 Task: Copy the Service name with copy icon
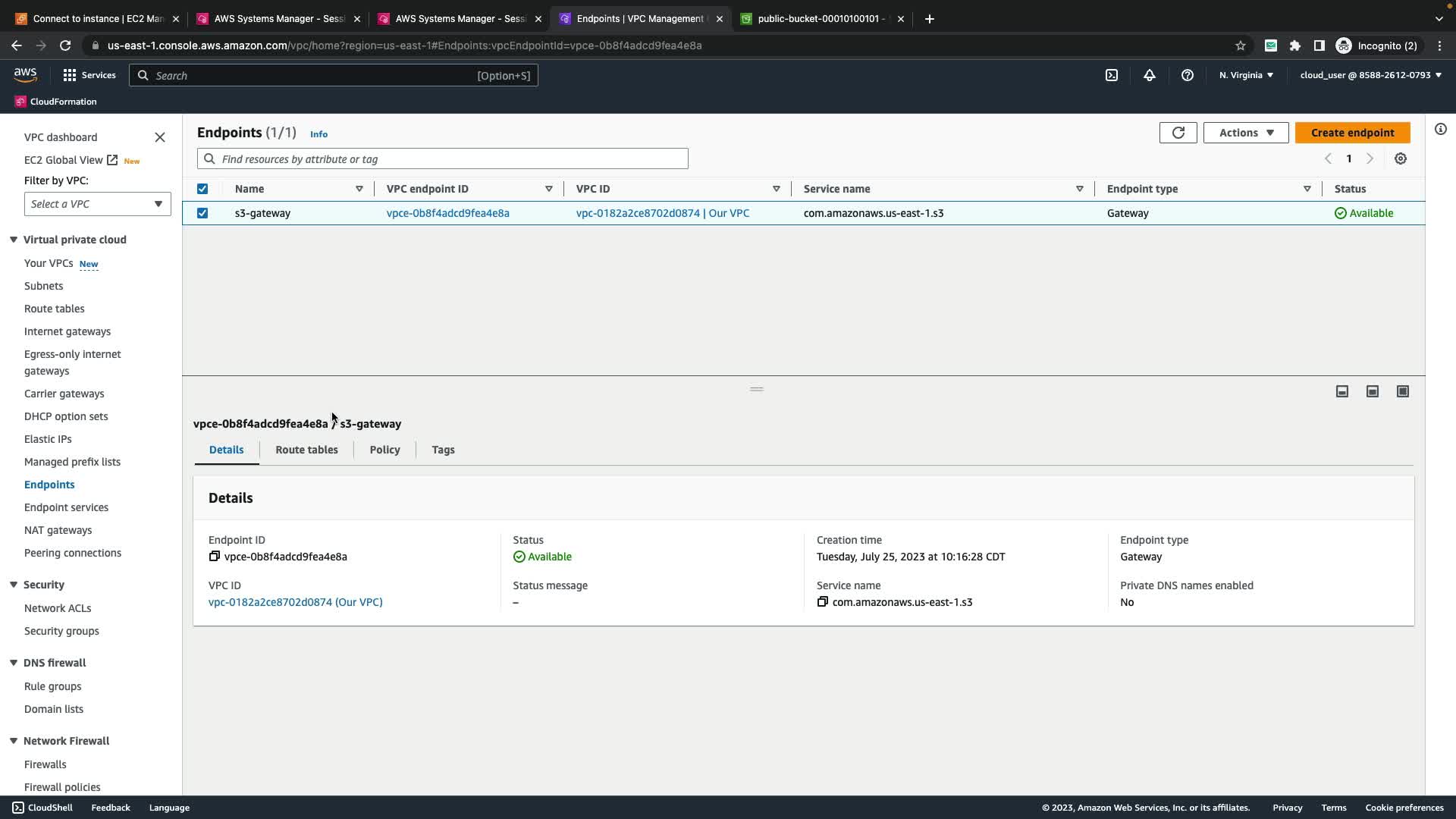[822, 602]
